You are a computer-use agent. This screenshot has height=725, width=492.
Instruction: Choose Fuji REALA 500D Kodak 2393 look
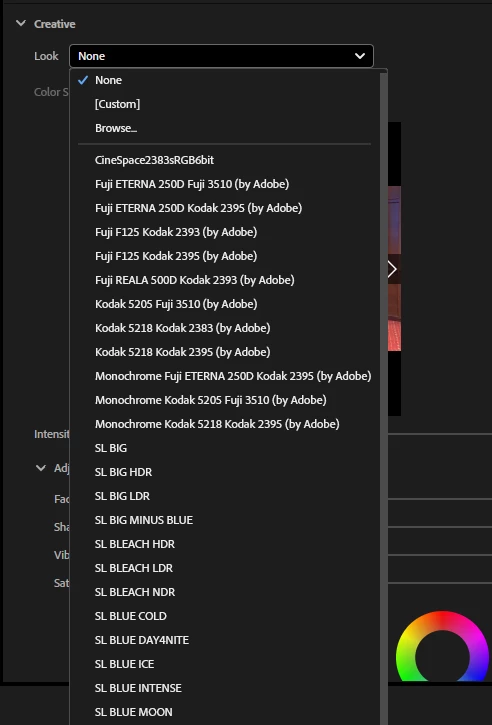225,280
